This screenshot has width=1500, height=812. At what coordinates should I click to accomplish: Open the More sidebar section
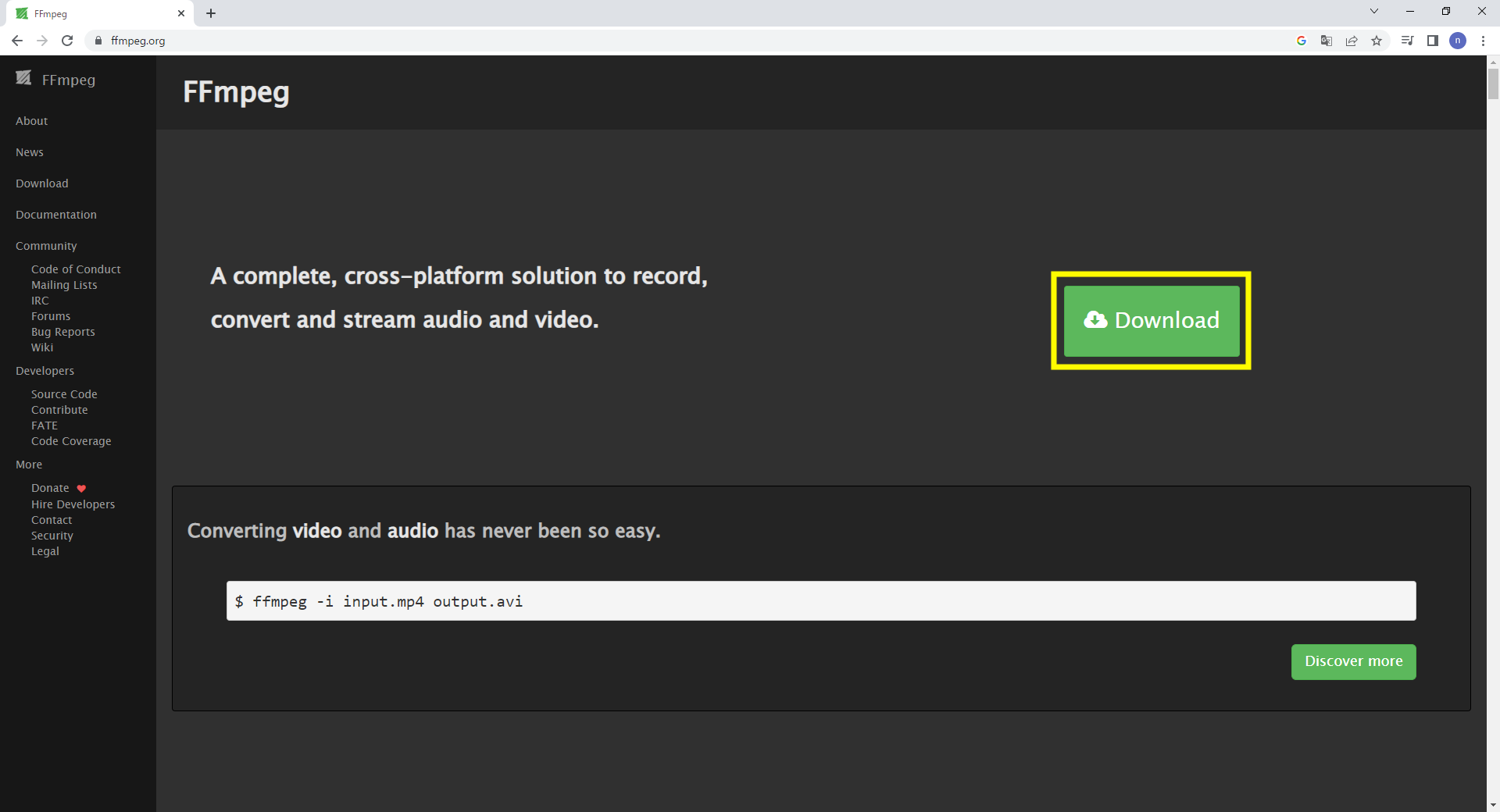(x=29, y=465)
